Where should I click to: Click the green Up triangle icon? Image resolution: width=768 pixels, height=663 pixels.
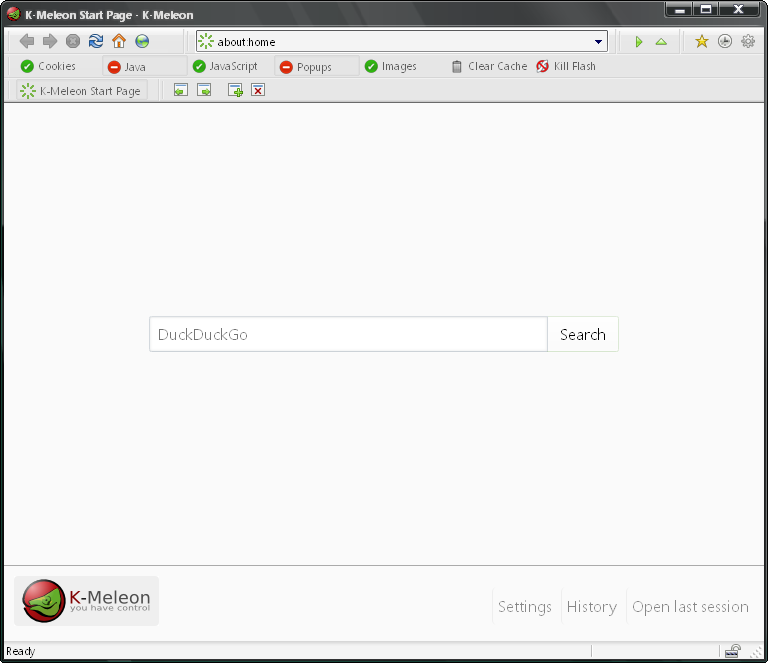click(x=661, y=42)
